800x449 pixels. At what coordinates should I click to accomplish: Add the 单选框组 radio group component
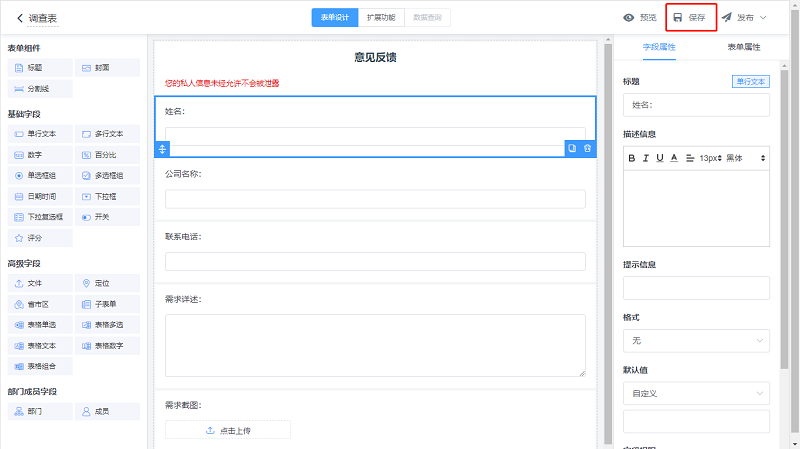pyautogui.click(x=40, y=175)
